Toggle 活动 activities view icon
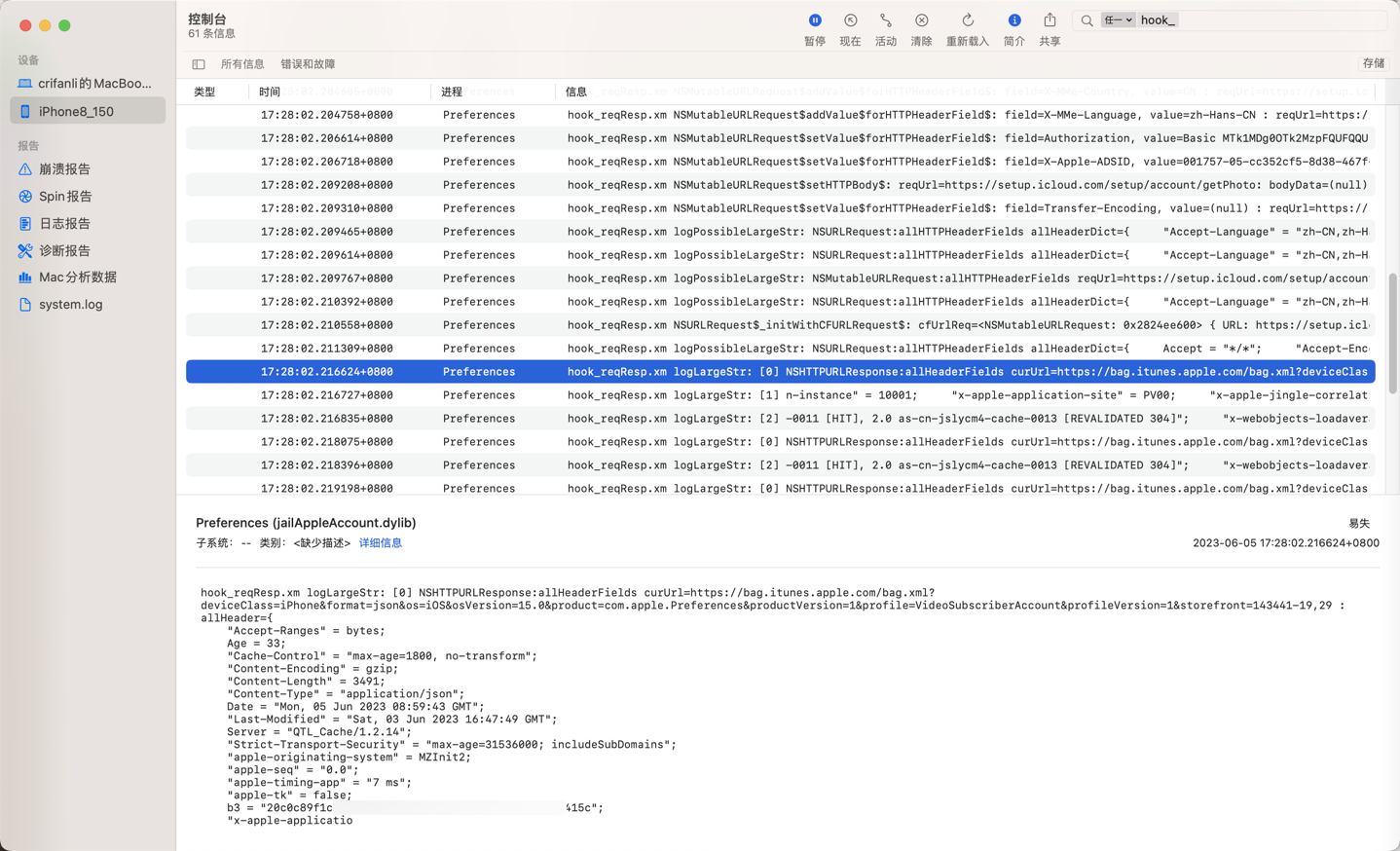Image resolution: width=1400 pixels, height=851 pixels. pyautogui.click(x=885, y=20)
